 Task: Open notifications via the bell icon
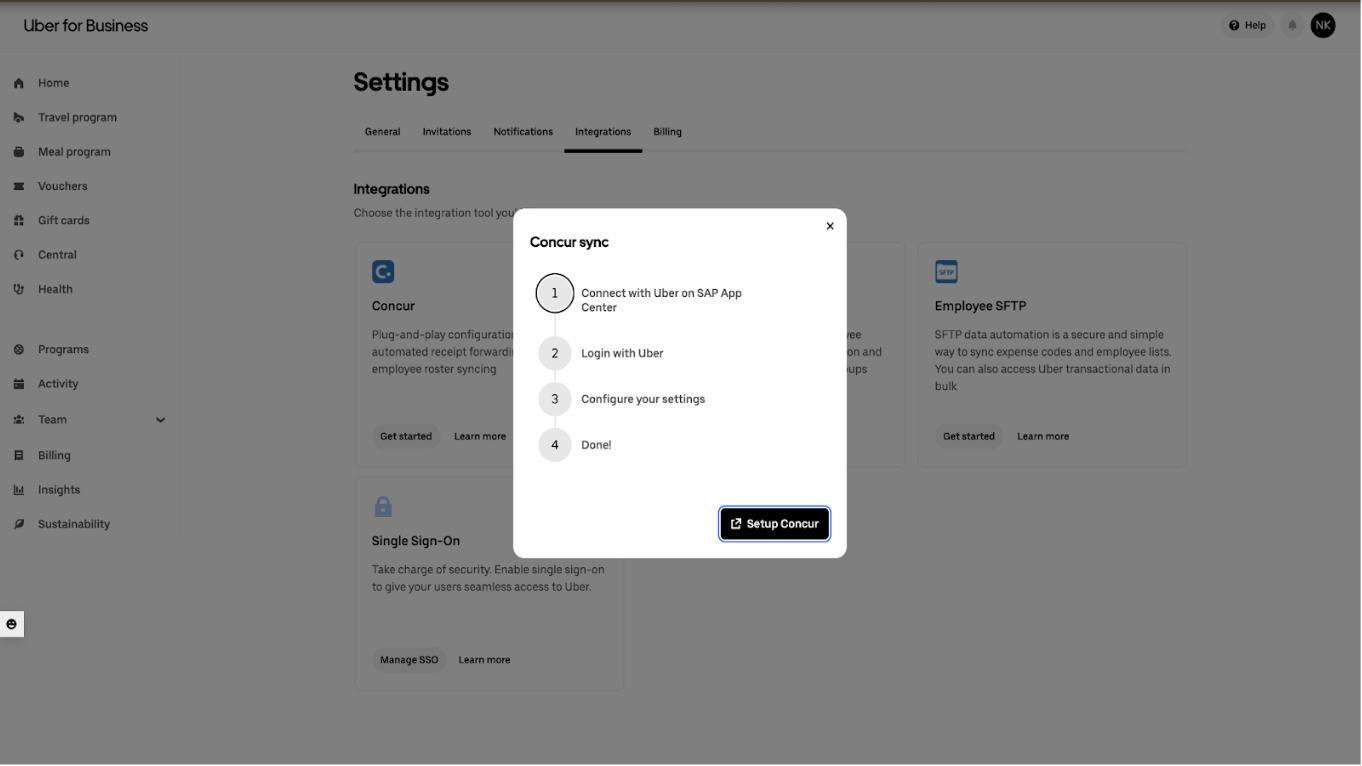[x=1290, y=25]
